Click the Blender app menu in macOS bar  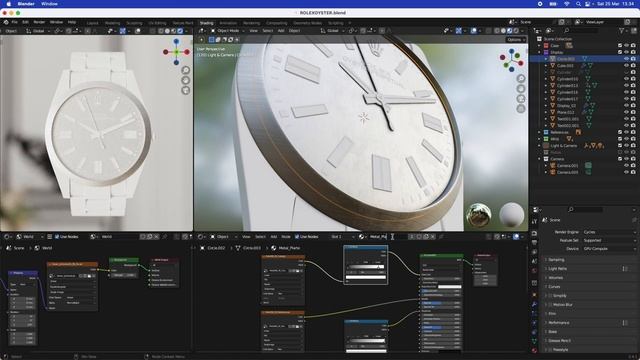pyautogui.click(x=26, y=4)
